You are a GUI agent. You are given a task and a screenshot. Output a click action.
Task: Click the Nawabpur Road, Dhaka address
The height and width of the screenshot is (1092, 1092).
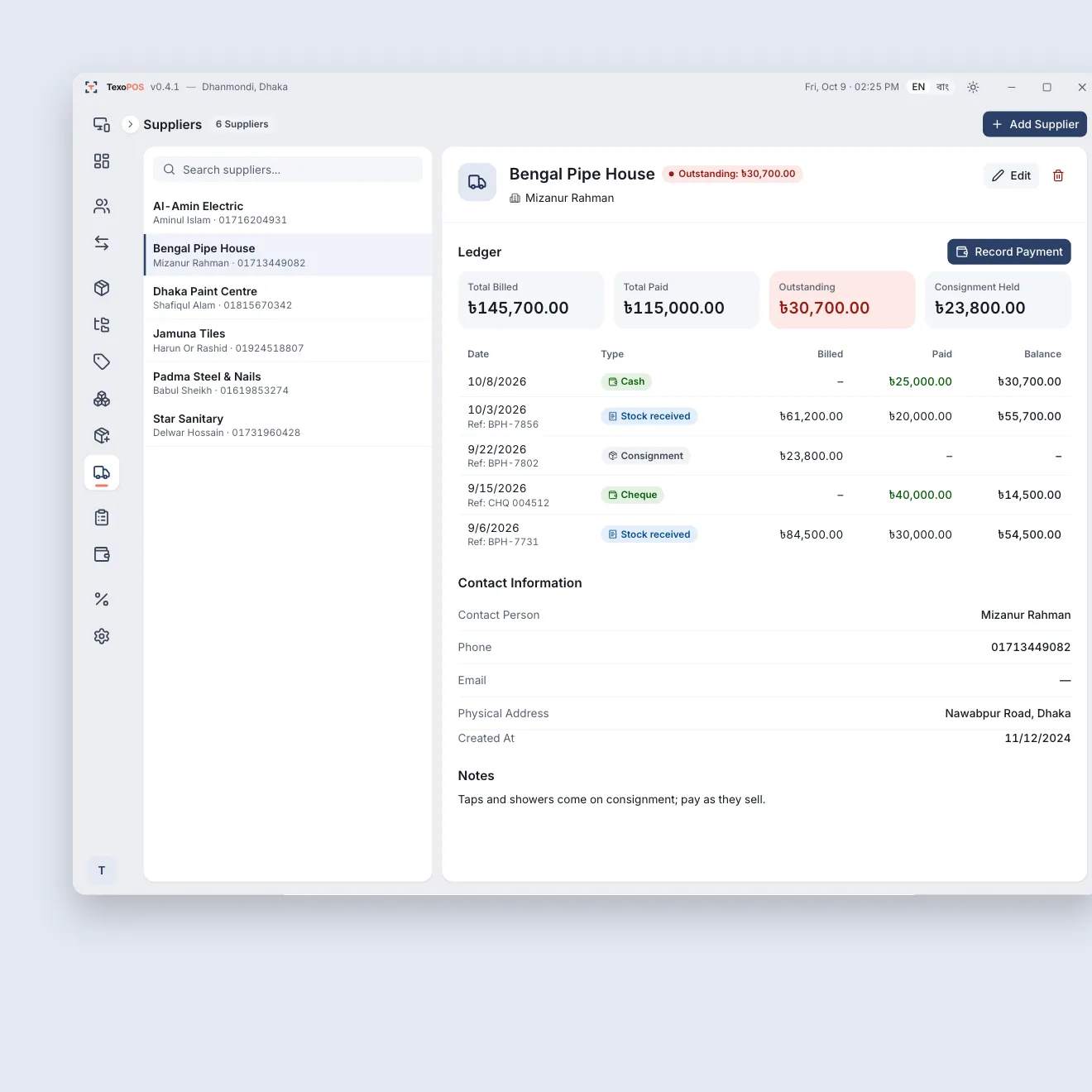coord(1008,713)
